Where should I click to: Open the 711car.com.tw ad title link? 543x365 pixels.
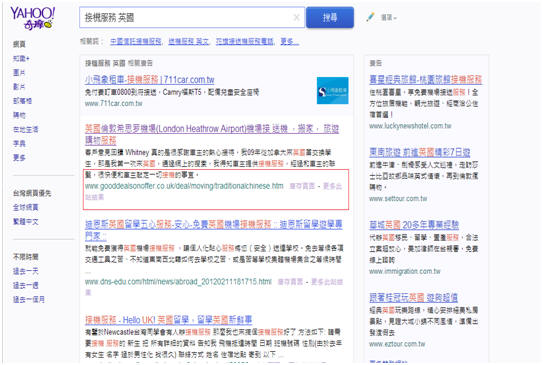tap(150, 80)
